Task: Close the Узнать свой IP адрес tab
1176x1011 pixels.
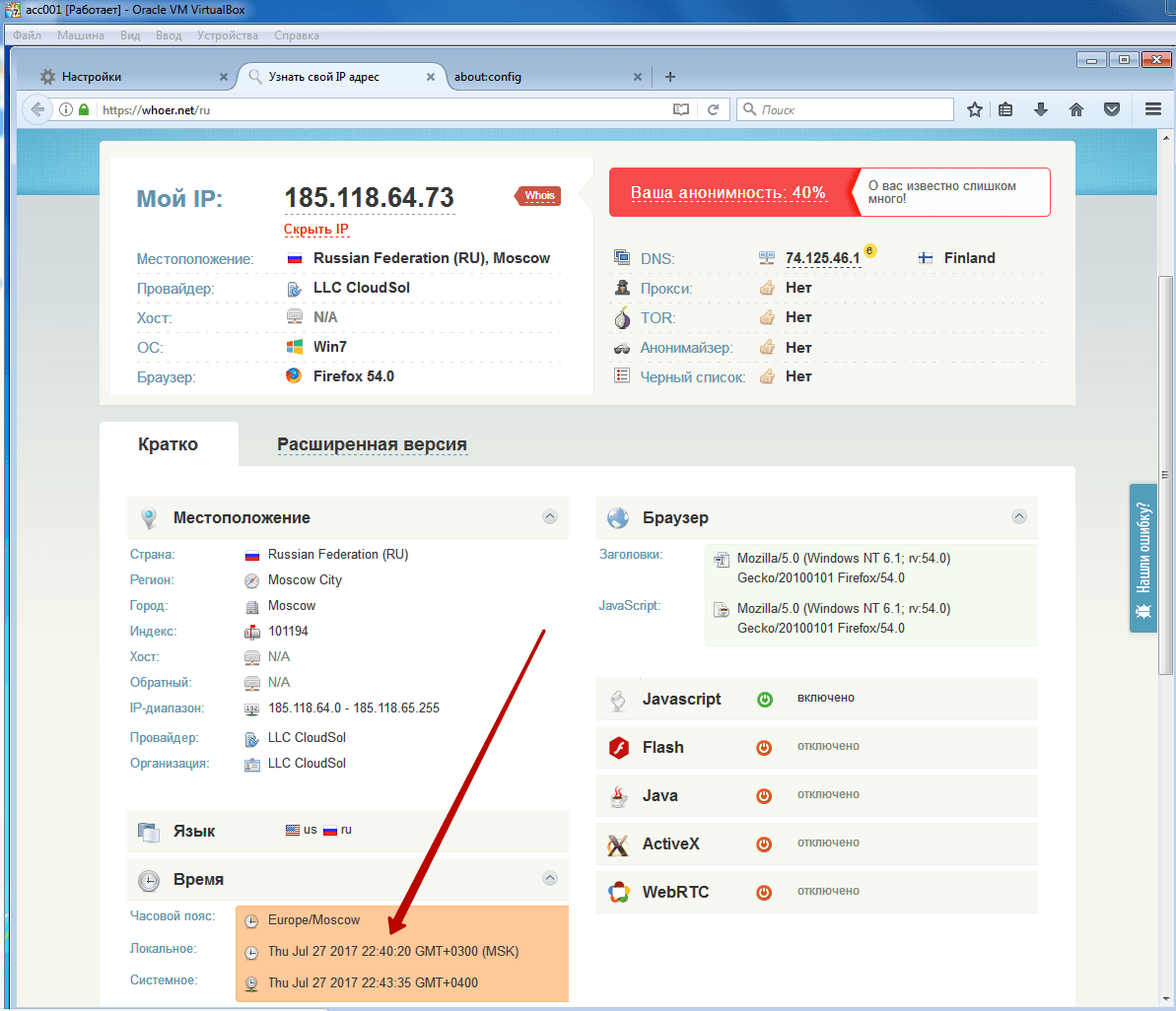Action: (x=431, y=77)
